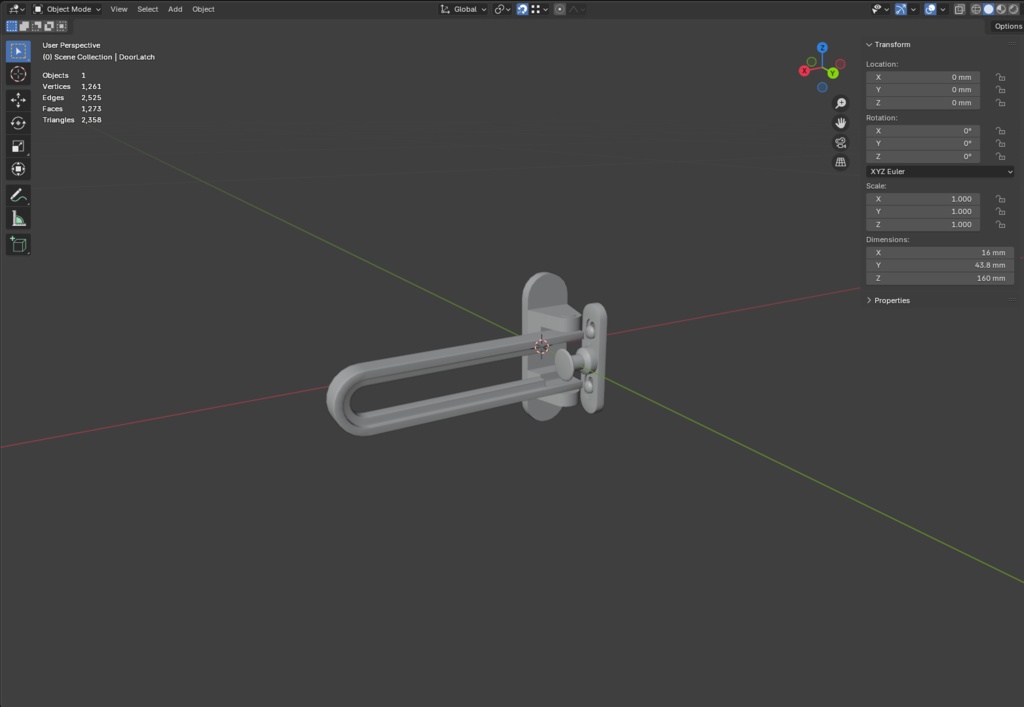Viewport: 1024px width, 707px height.
Task: Click the pan hand viewport icon
Action: coord(840,123)
